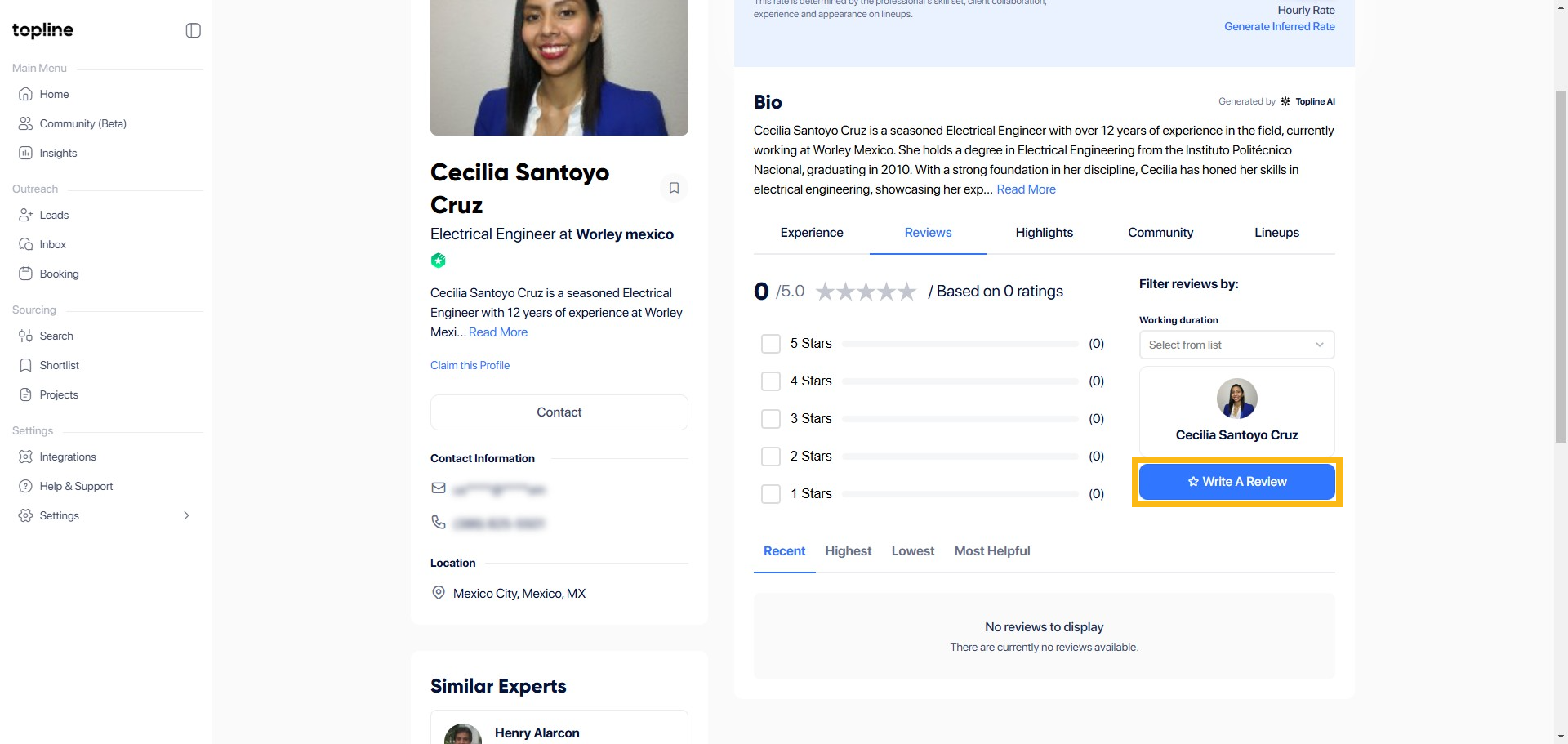Click the Claim this Profile link
The height and width of the screenshot is (744, 1568).
click(x=470, y=365)
